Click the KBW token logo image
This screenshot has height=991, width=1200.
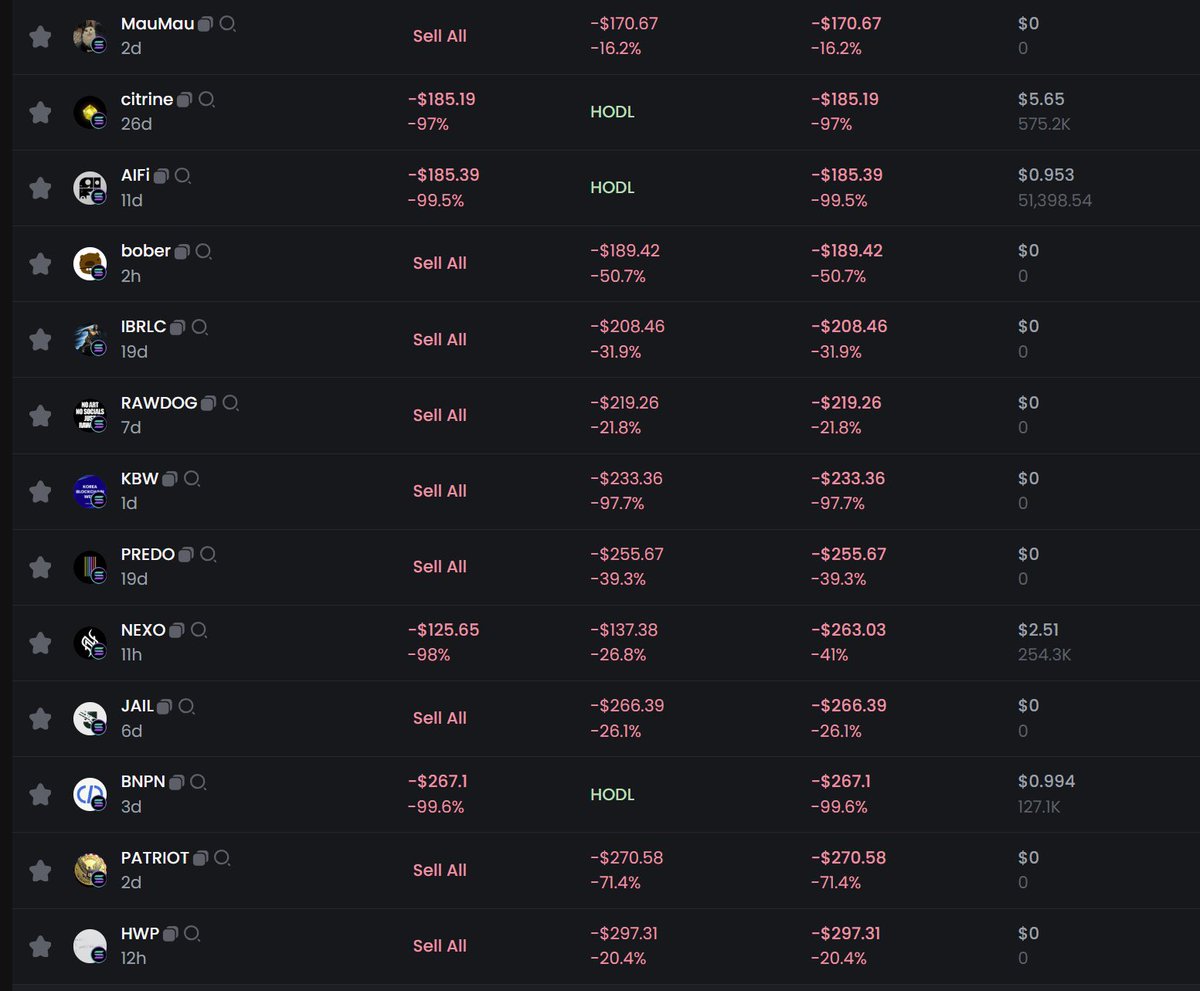(x=90, y=491)
